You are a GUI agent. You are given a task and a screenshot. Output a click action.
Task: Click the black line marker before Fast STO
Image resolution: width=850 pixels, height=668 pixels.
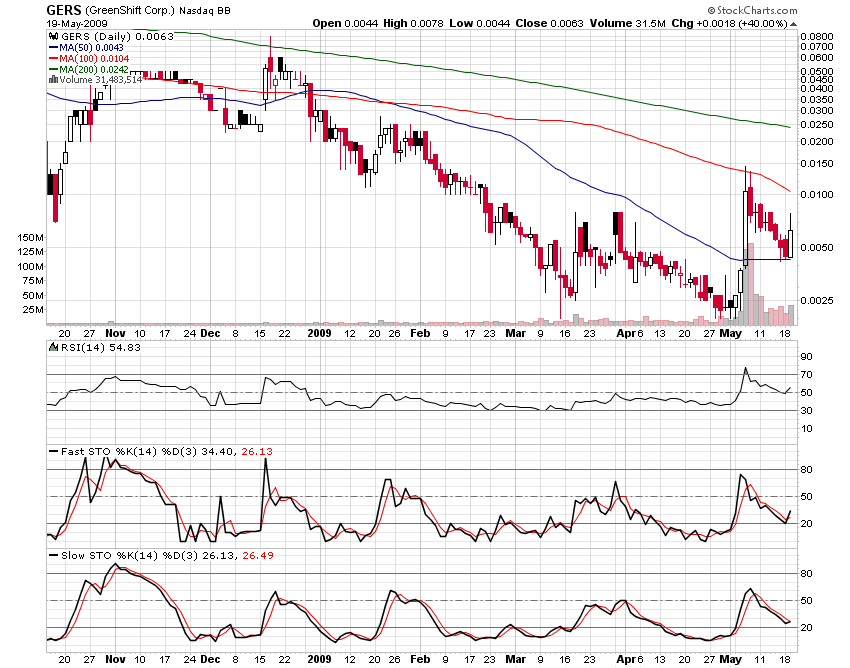coord(54,451)
